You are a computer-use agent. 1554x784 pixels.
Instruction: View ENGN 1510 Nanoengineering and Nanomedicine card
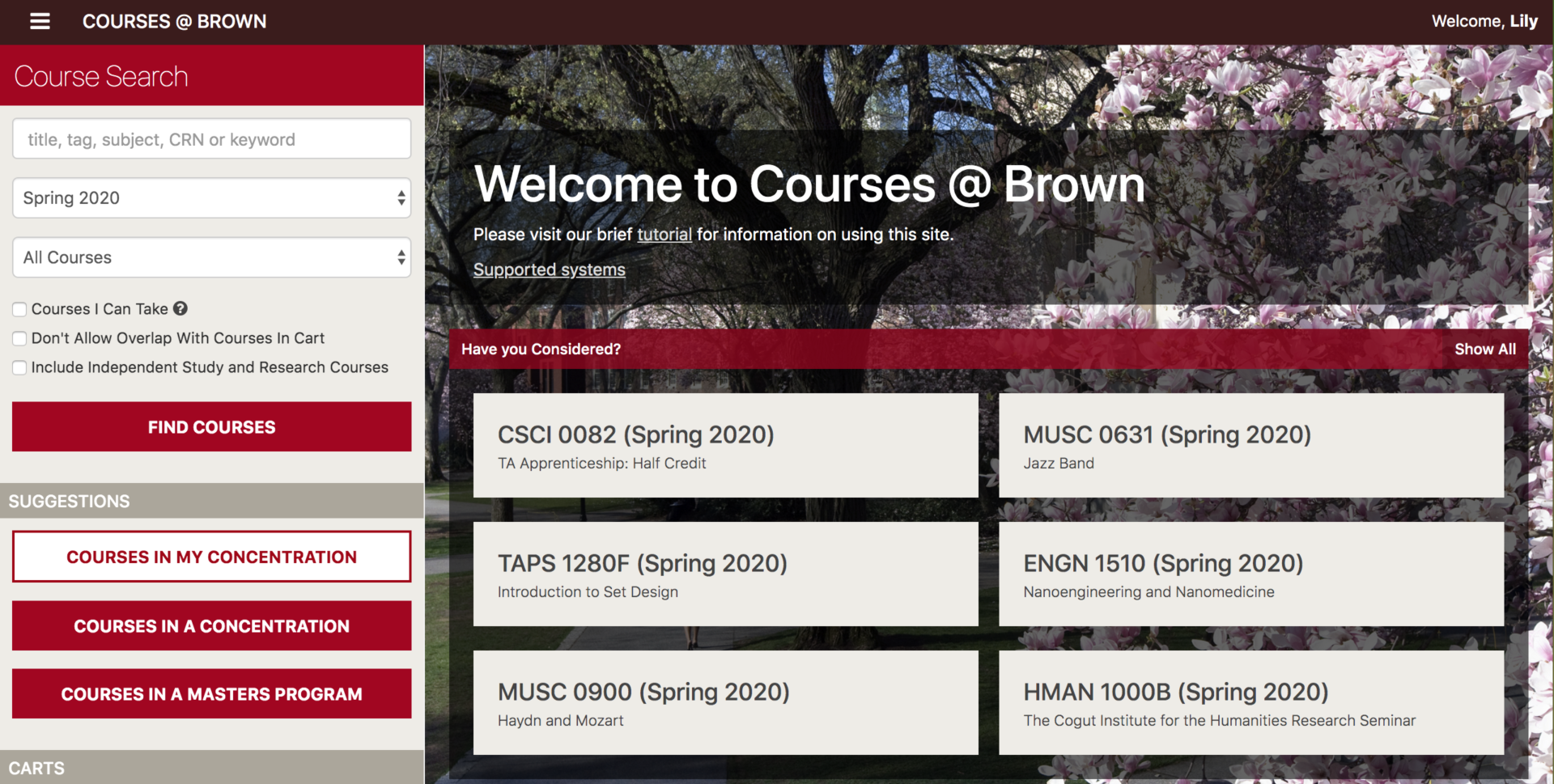point(1251,574)
